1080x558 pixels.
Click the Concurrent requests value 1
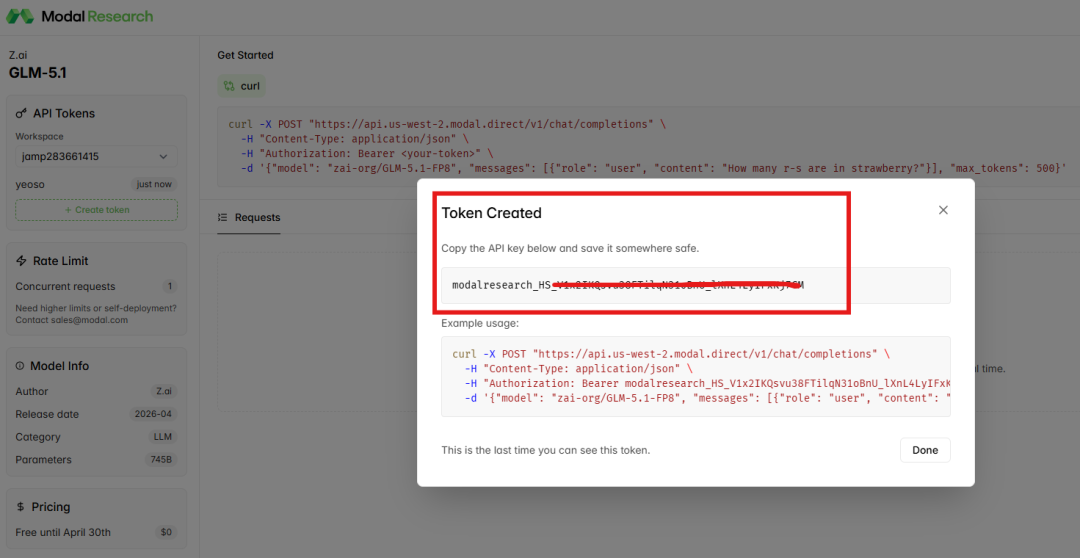point(169,287)
